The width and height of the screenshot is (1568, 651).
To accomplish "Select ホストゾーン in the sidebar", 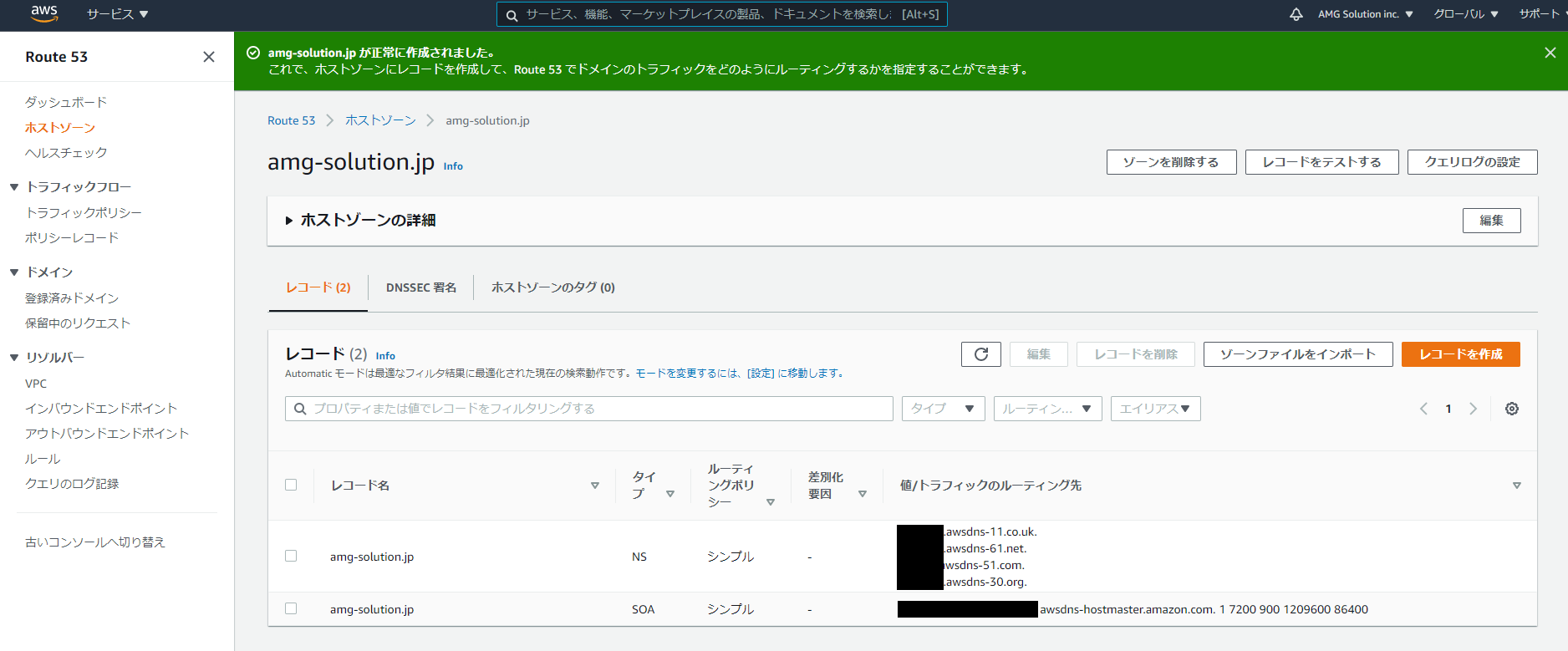I will [60, 128].
